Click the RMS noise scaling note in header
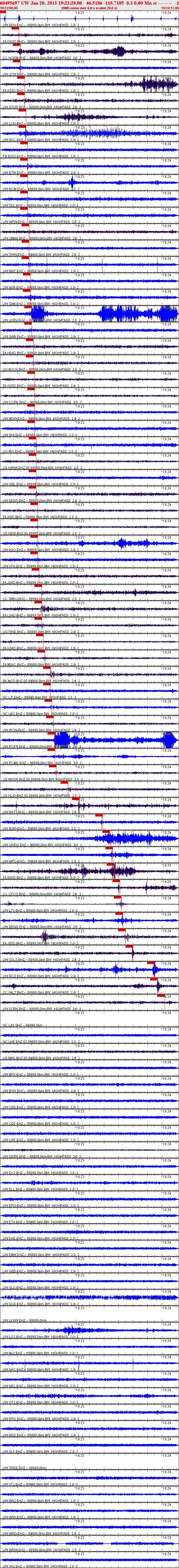 tap(89, 8)
